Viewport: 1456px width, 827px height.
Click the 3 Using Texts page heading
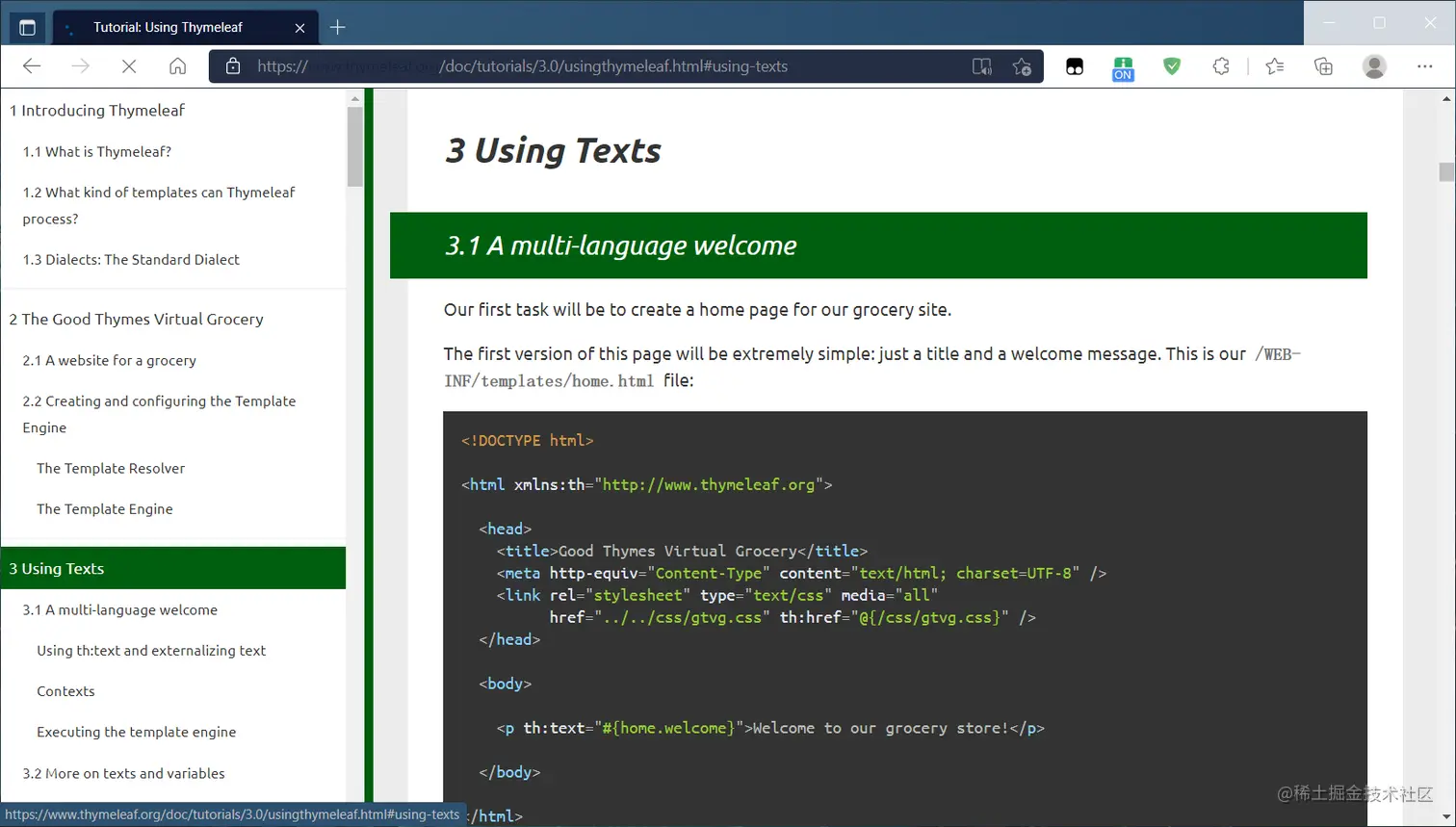pyautogui.click(x=553, y=151)
